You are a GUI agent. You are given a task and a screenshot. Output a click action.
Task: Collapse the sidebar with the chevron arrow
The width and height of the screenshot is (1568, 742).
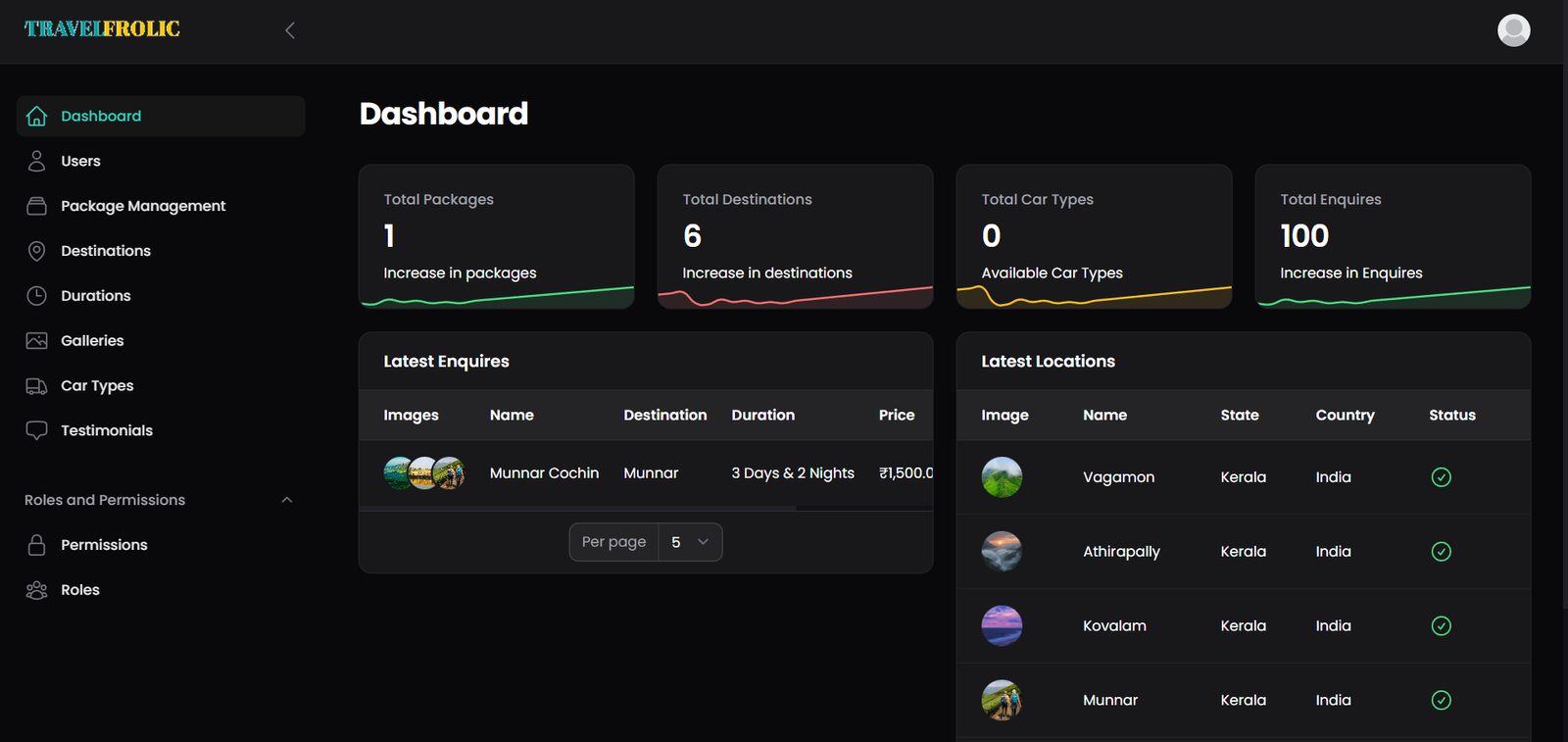(x=290, y=30)
